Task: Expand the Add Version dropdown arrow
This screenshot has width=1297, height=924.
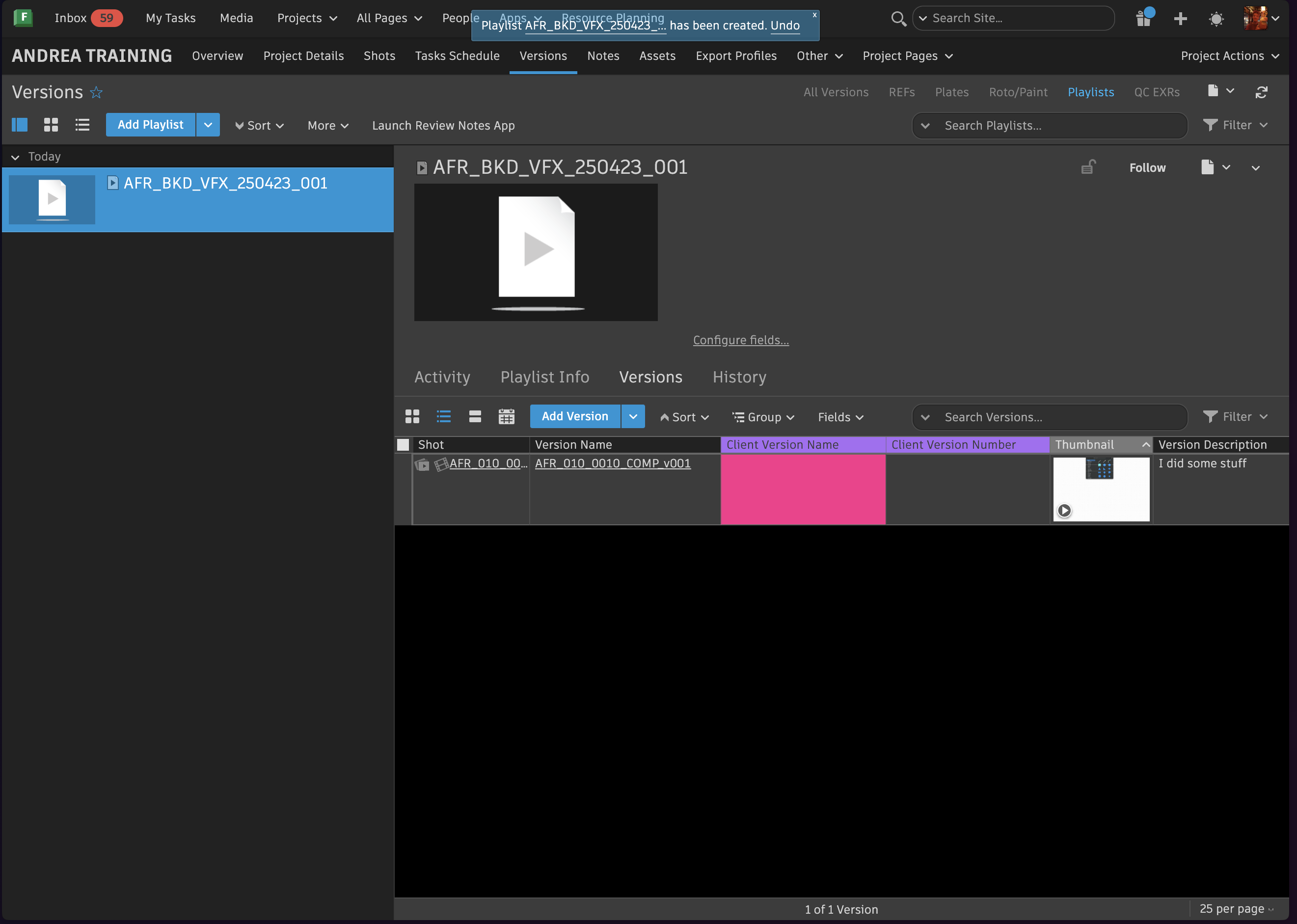Action: coord(633,416)
